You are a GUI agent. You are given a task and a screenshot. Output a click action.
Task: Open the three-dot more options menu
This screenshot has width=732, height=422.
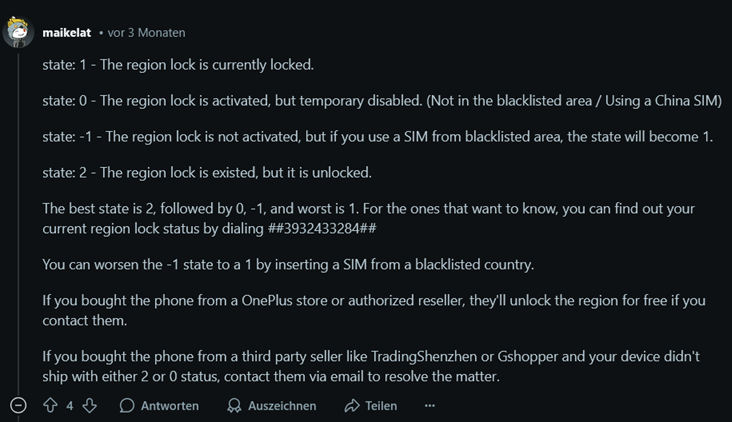[x=430, y=405]
